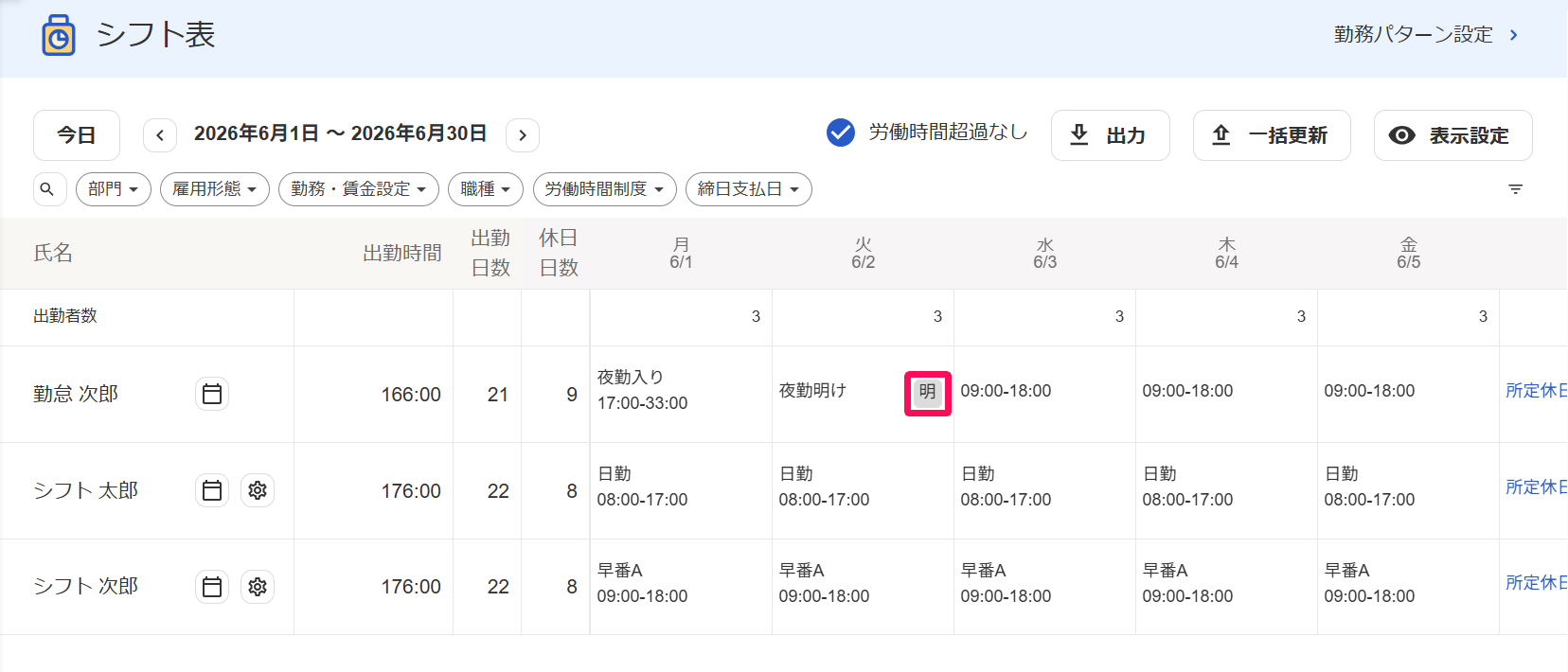The height and width of the screenshot is (672, 1568).
Task: Go to previous month arrow
Action: click(x=160, y=135)
